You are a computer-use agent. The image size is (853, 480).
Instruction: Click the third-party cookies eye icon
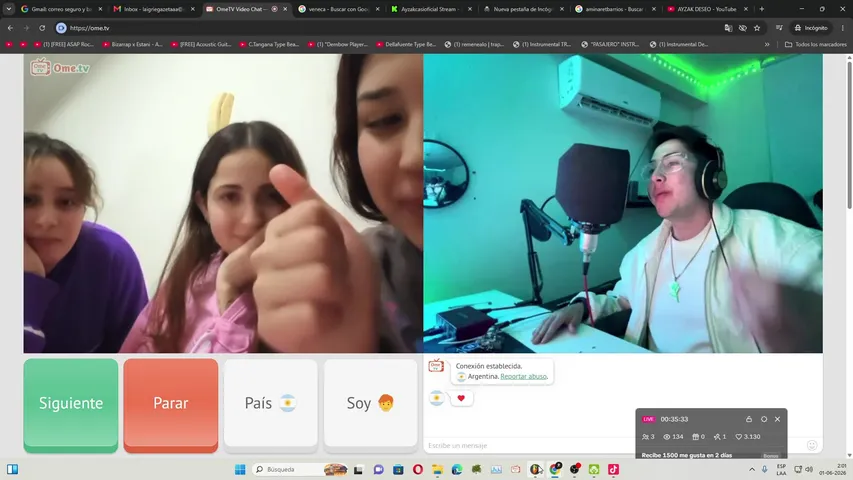[x=743, y=28]
